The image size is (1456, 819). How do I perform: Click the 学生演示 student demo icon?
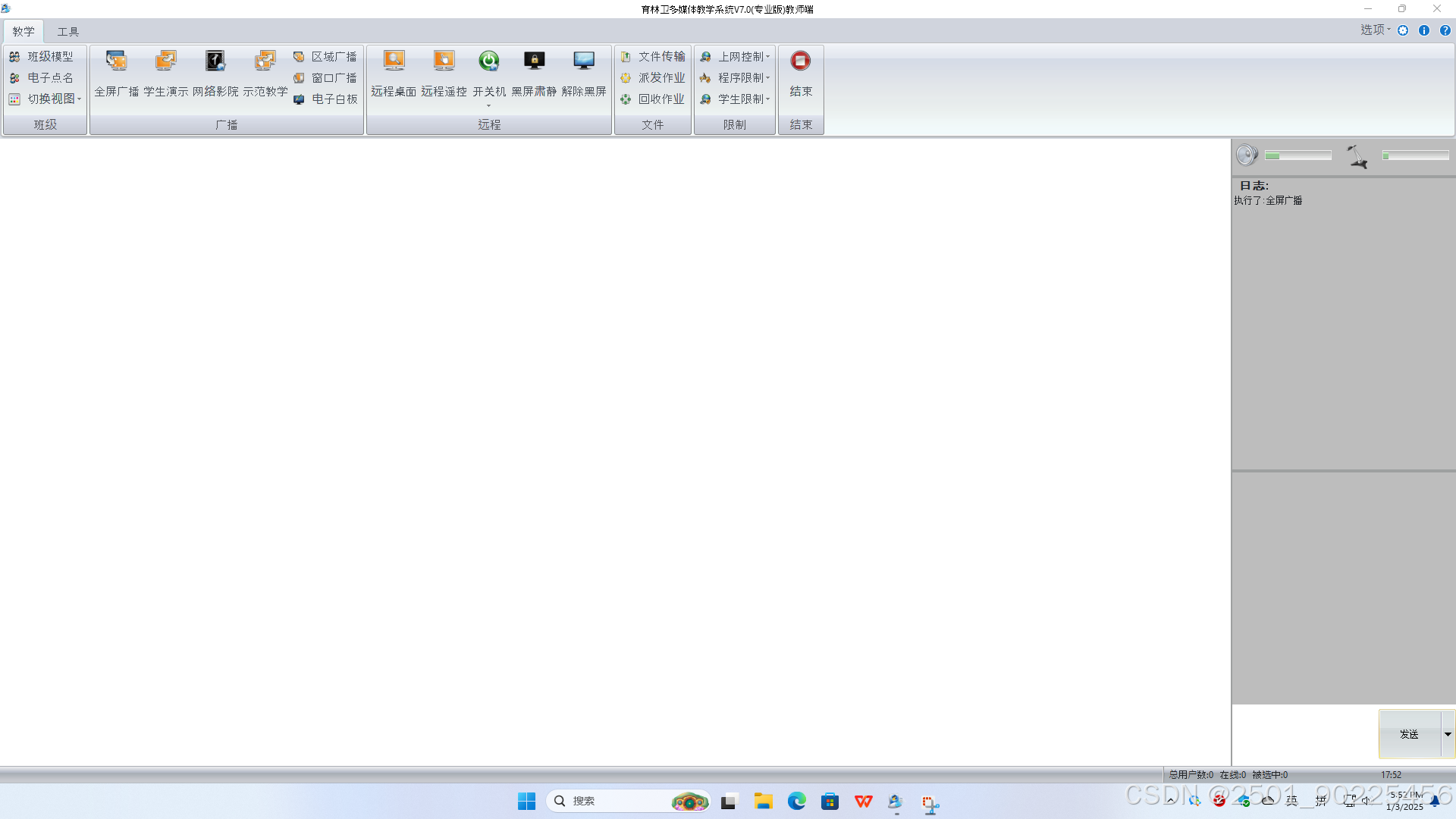pyautogui.click(x=165, y=72)
